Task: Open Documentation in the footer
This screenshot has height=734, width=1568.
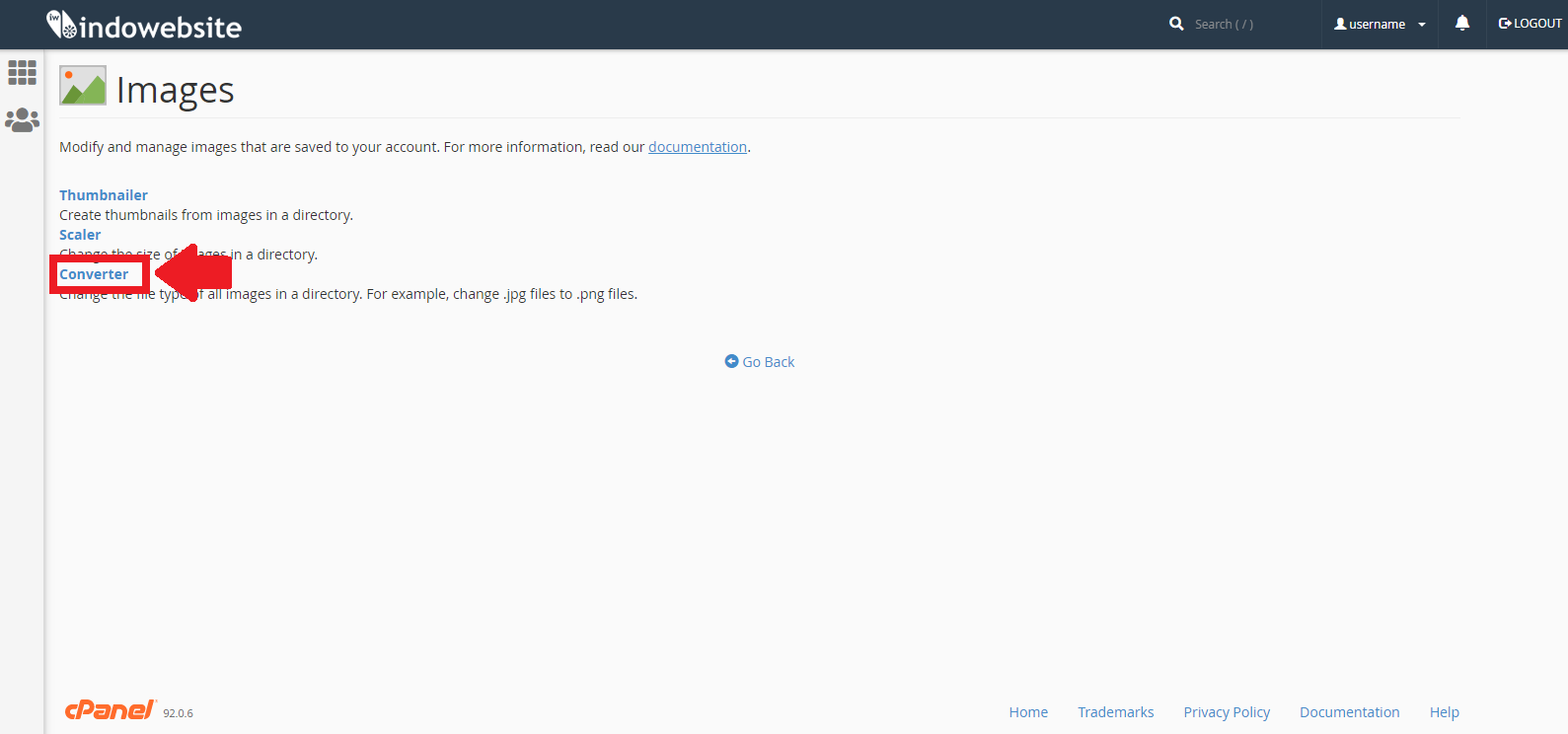Action: point(1349,712)
